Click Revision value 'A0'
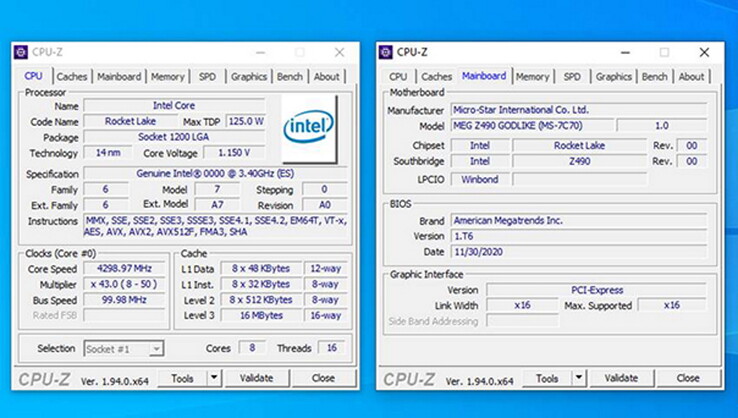Image resolution: width=738 pixels, height=418 pixels. tap(324, 205)
